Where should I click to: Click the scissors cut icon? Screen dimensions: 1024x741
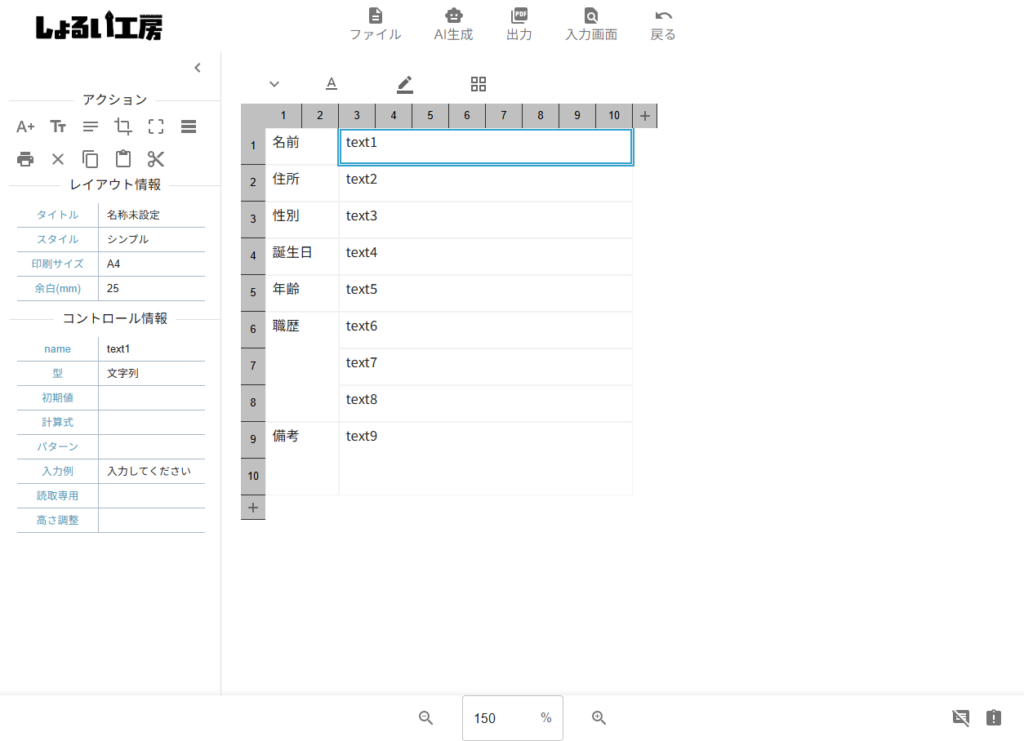click(x=155, y=159)
